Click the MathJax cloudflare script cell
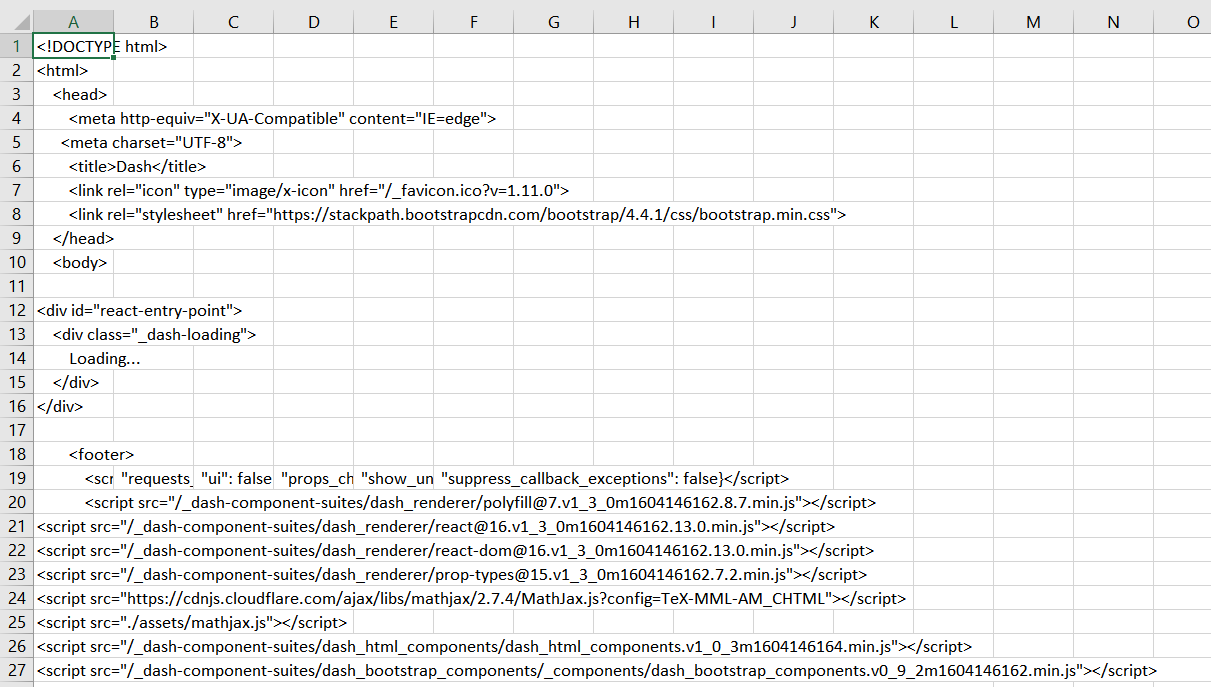1211x687 pixels. point(74,598)
